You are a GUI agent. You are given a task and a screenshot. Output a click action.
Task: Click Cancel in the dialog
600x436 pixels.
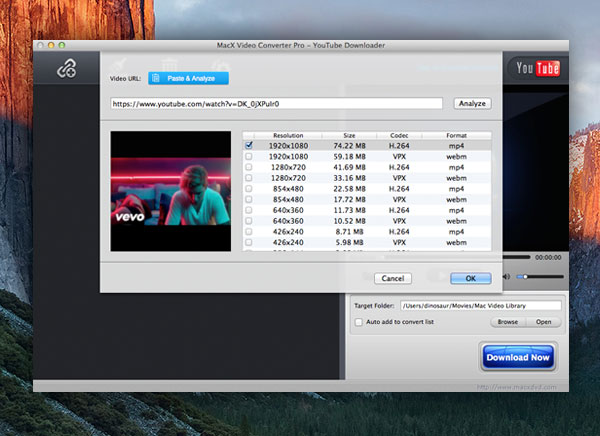pos(393,278)
